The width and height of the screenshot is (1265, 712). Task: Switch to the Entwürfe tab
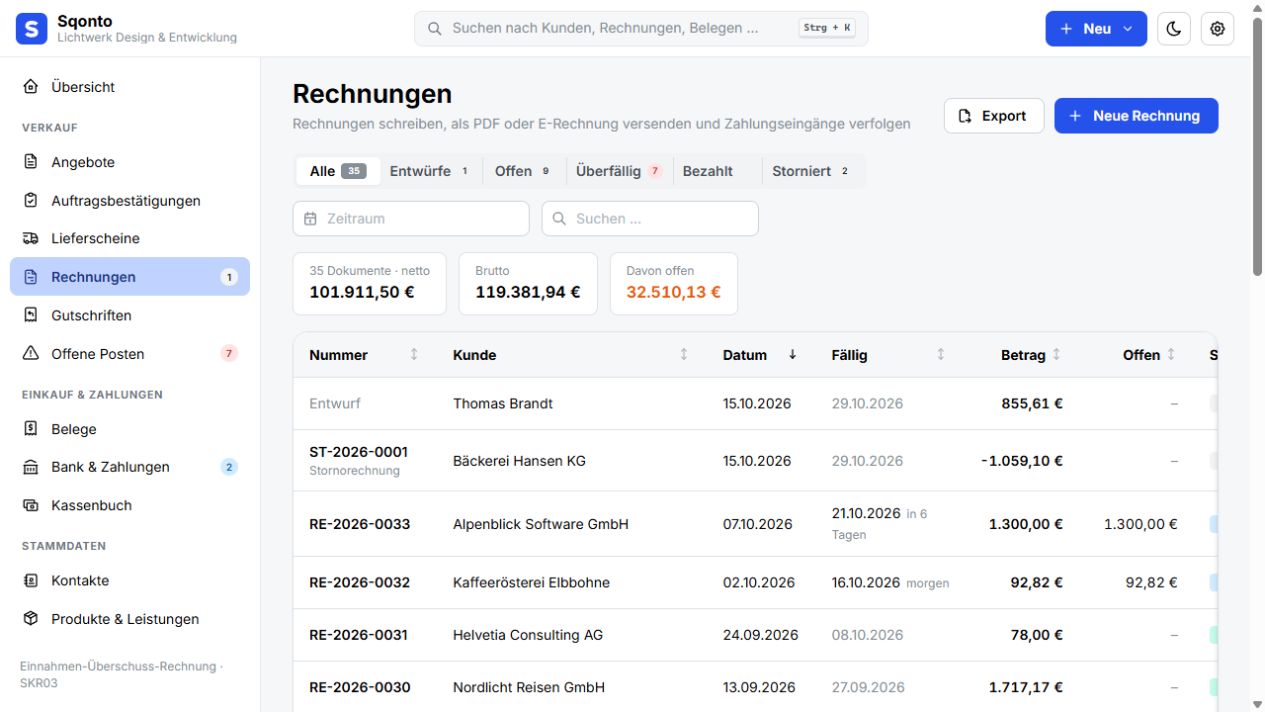[430, 171]
